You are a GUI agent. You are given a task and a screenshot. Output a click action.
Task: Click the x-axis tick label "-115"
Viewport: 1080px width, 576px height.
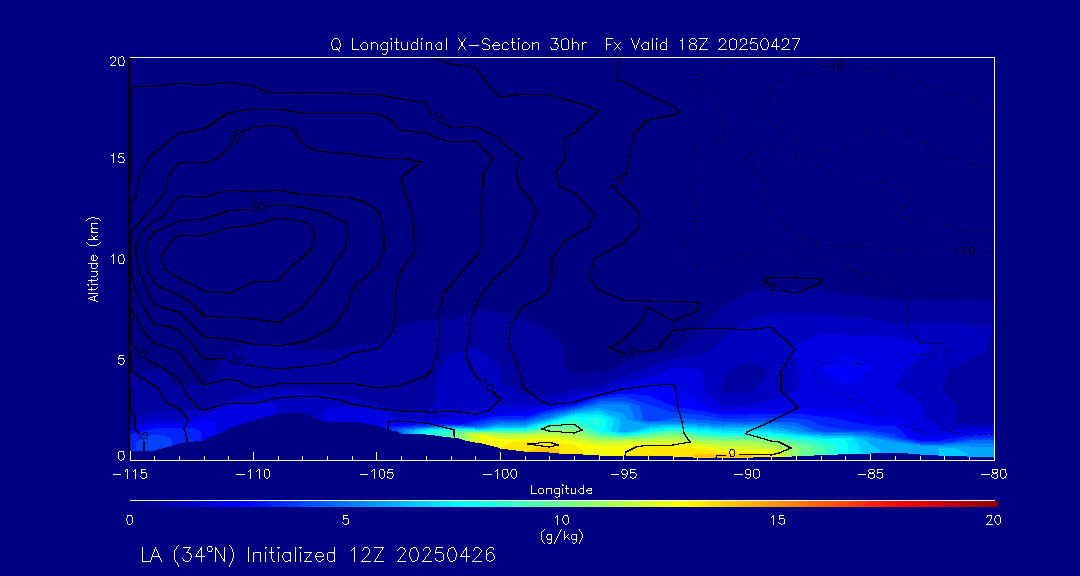[x=130, y=475]
